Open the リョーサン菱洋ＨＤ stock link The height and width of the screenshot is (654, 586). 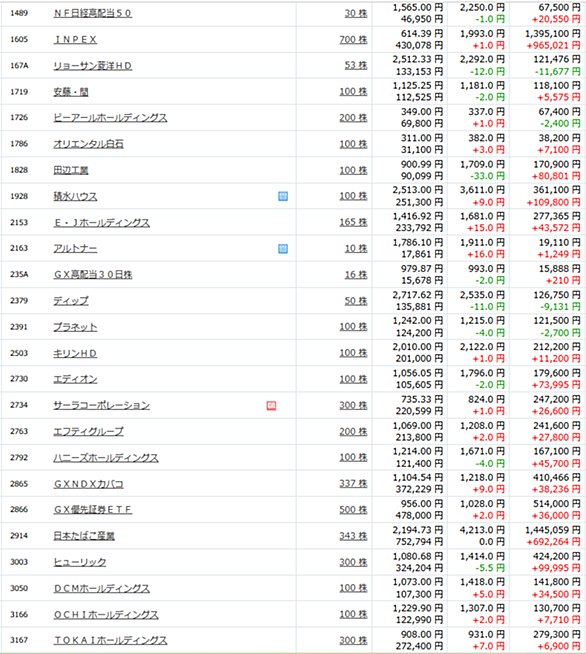(93, 66)
